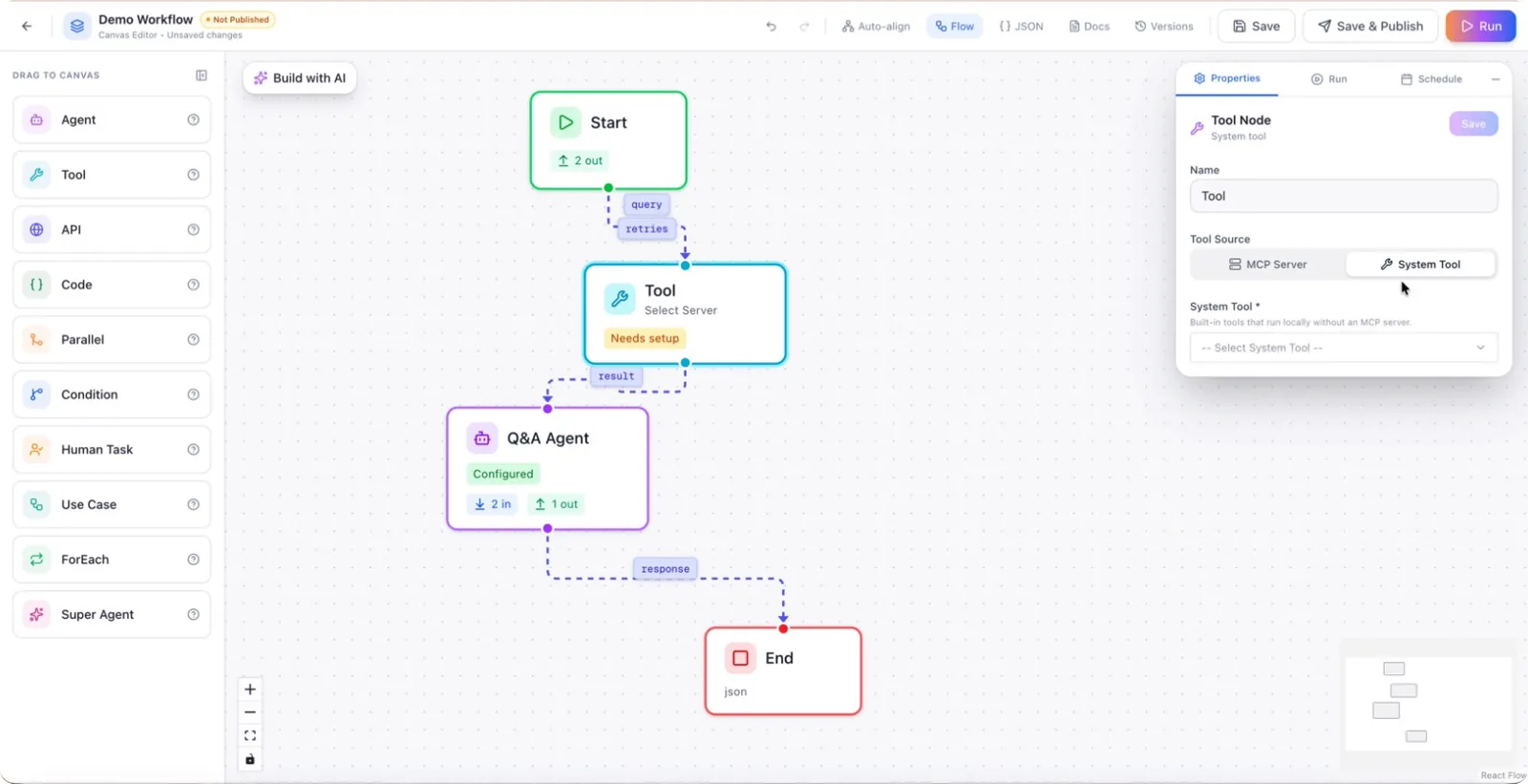The width and height of the screenshot is (1528, 784).
Task: Click the Save button in the top bar
Action: (x=1256, y=27)
